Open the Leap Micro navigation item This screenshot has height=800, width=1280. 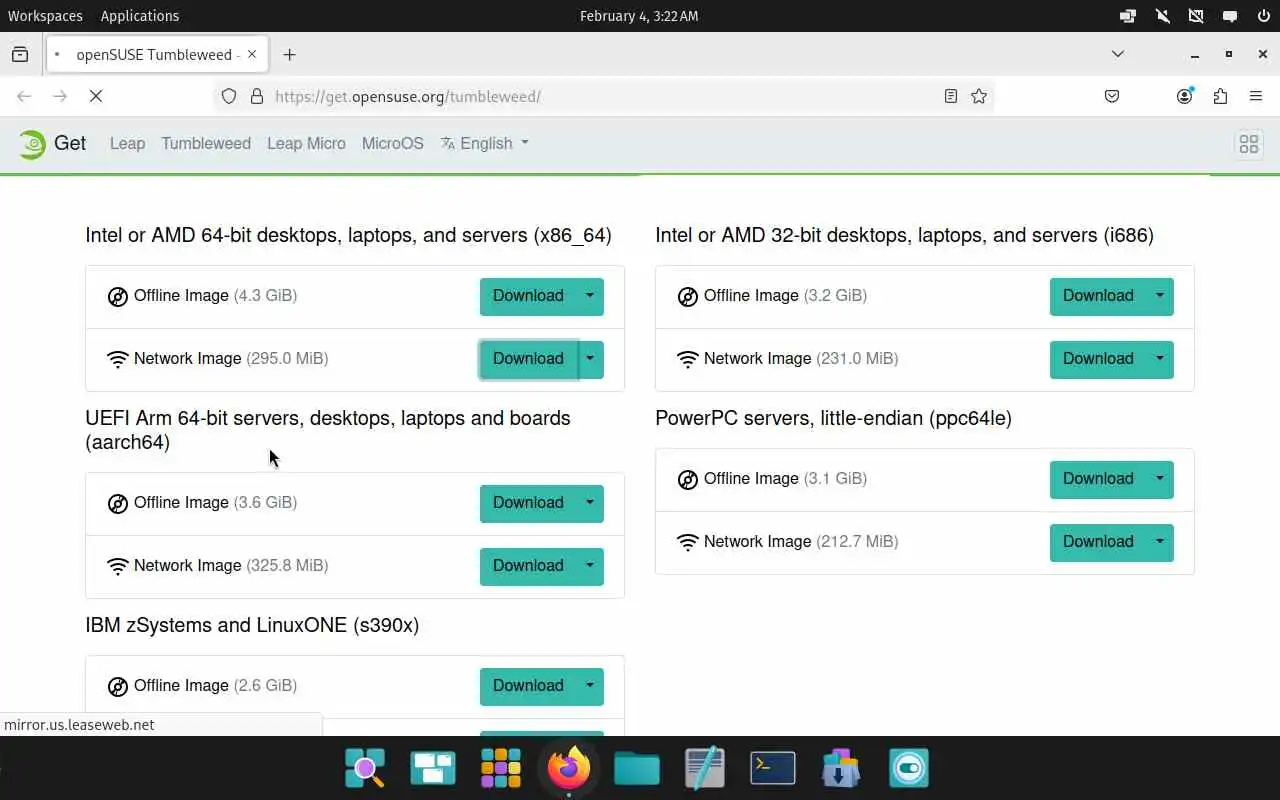coord(306,143)
